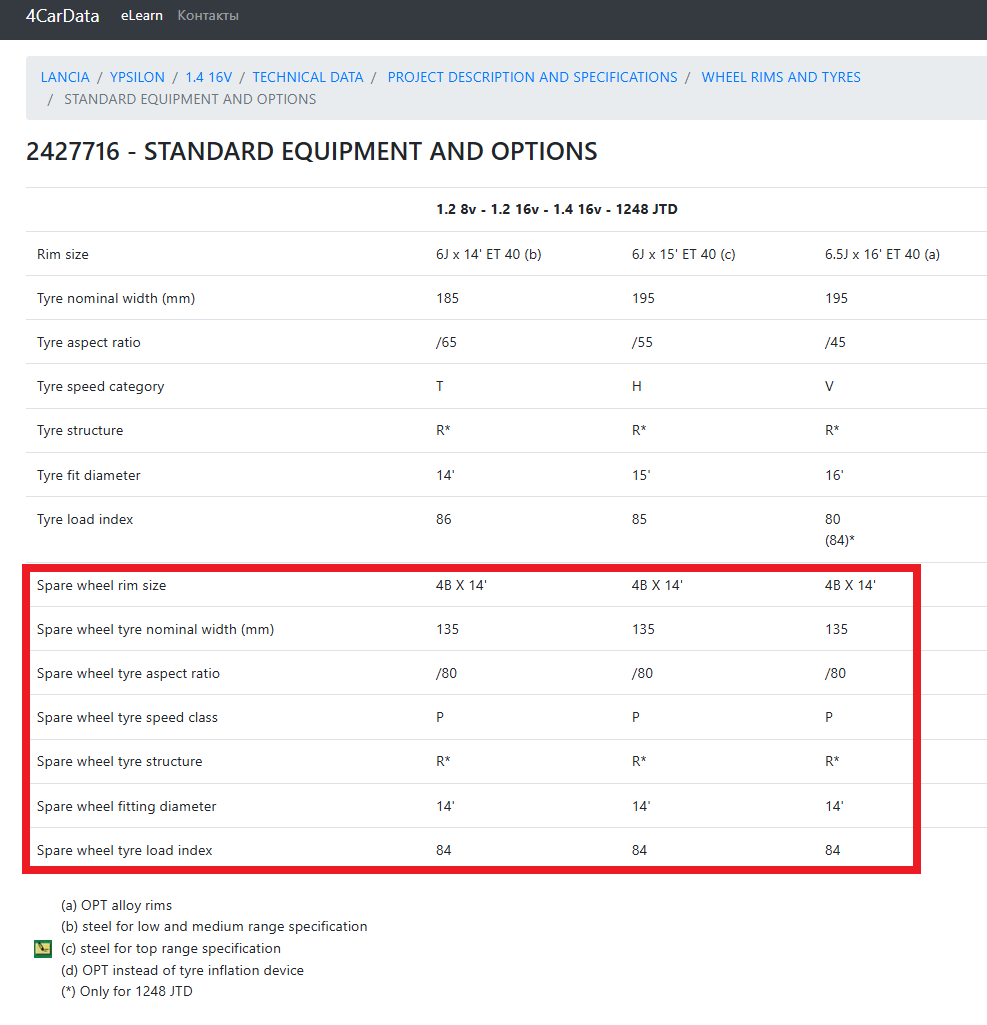Click the Tyre structure row label
Screen dimensions: 987x1025
pos(80,430)
